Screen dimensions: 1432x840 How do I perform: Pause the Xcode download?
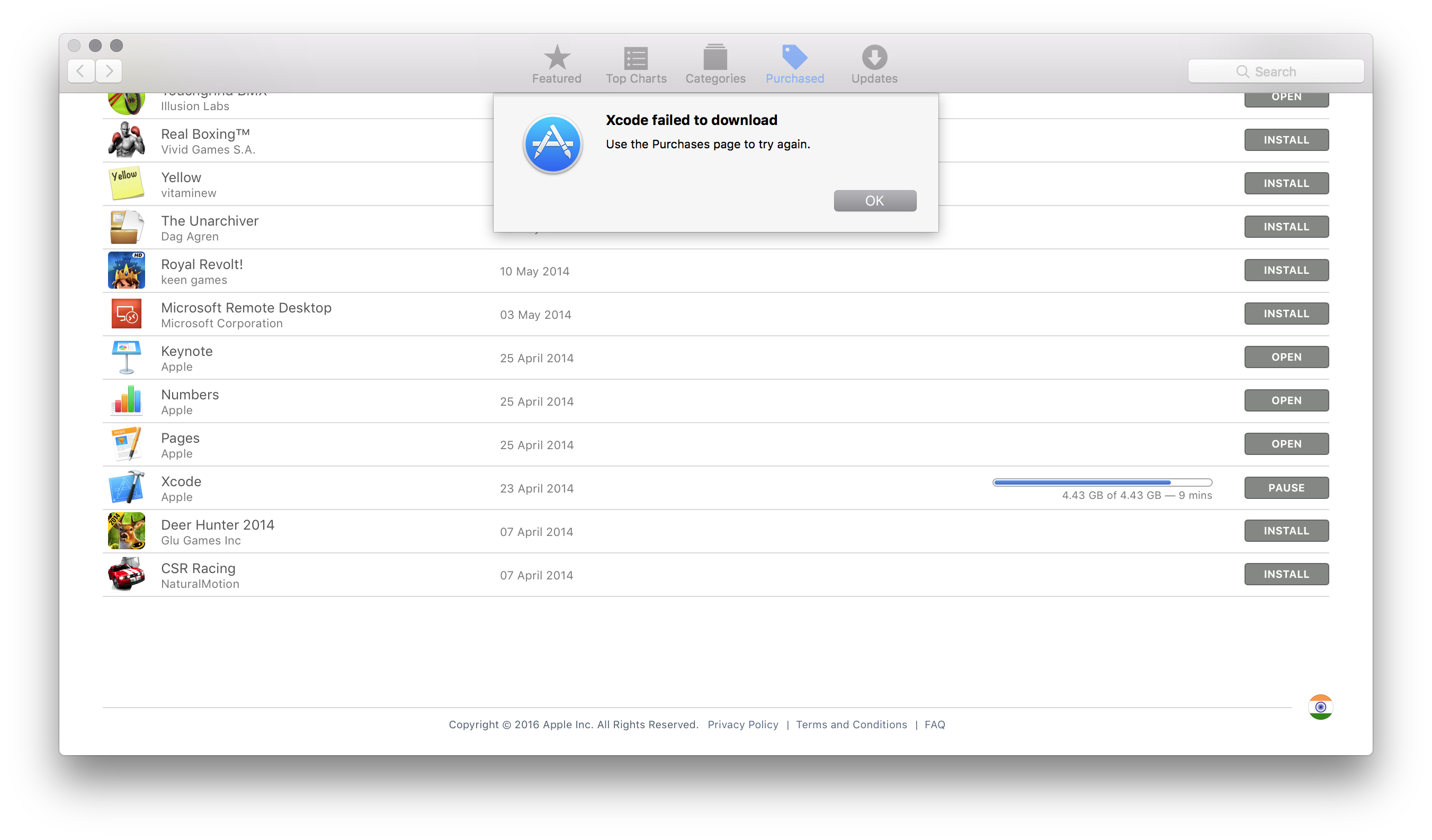[1286, 488]
